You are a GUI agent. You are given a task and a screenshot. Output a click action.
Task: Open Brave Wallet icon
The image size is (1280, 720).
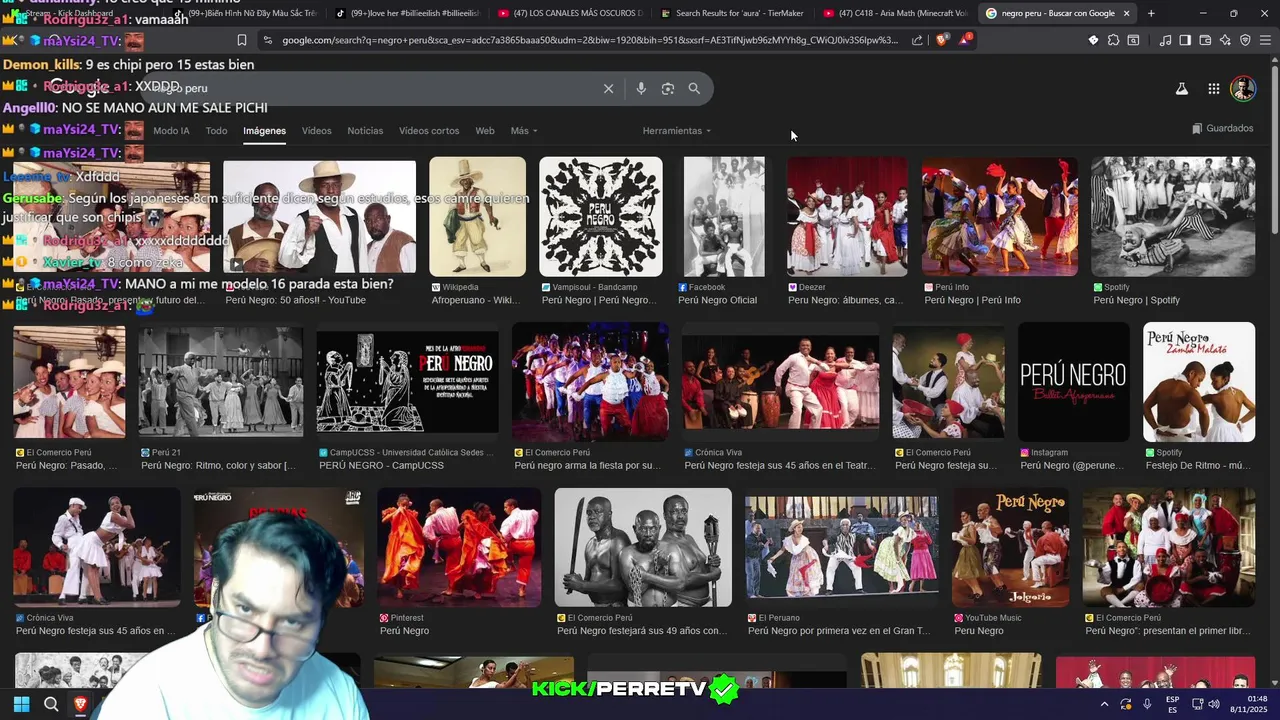pos(1205,40)
